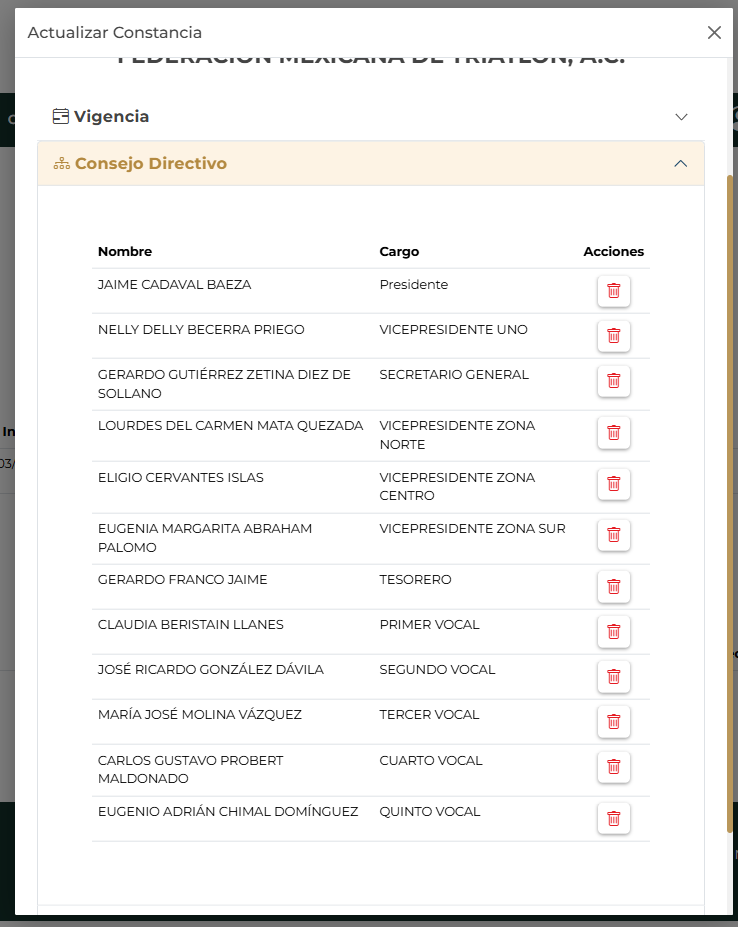The image size is (738, 927).
Task: Click the Consejo Directivo header title
Action: (x=151, y=163)
